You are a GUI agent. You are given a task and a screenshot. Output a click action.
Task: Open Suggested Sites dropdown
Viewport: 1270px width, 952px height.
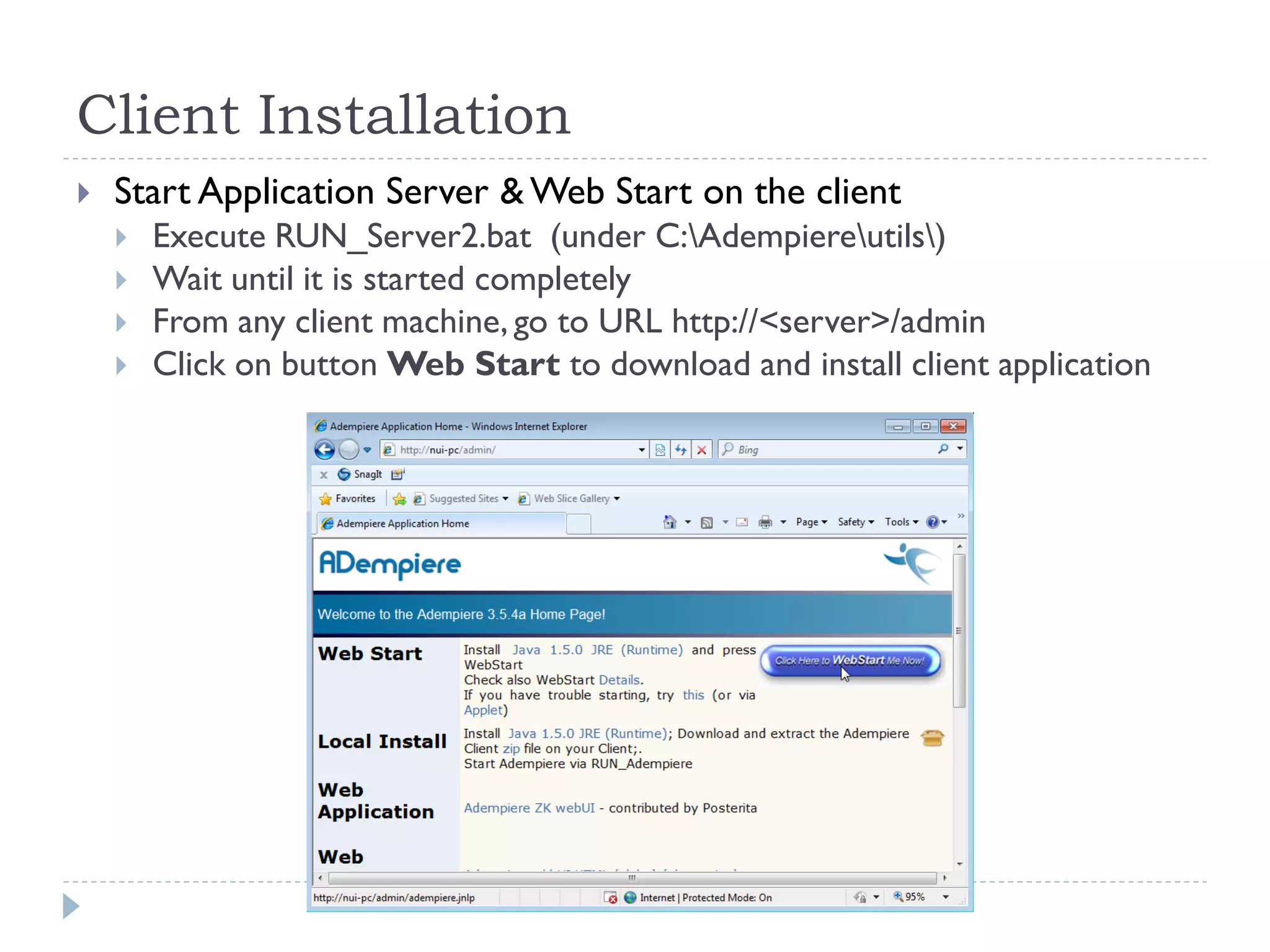[460, 498]
